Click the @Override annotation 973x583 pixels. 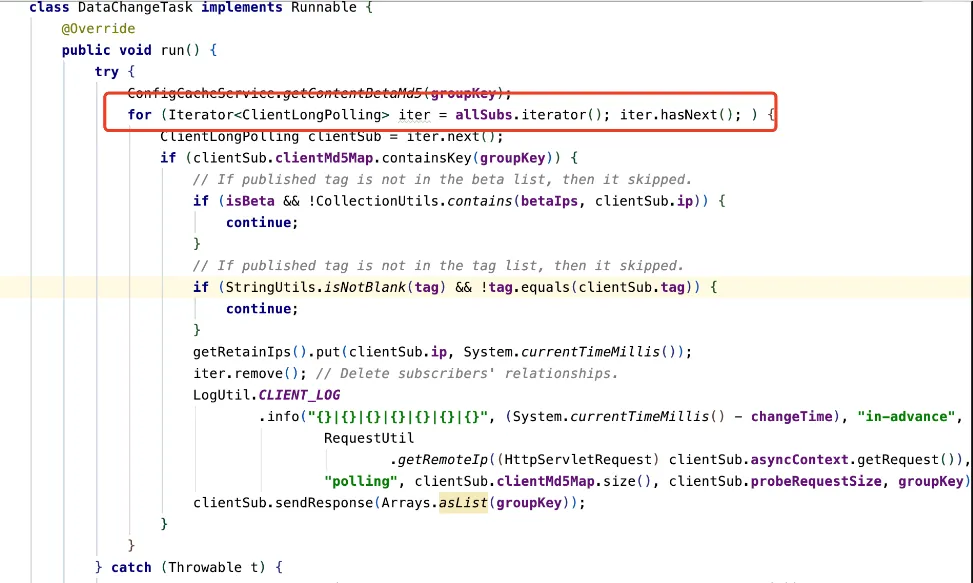click(x=98, y=29)
